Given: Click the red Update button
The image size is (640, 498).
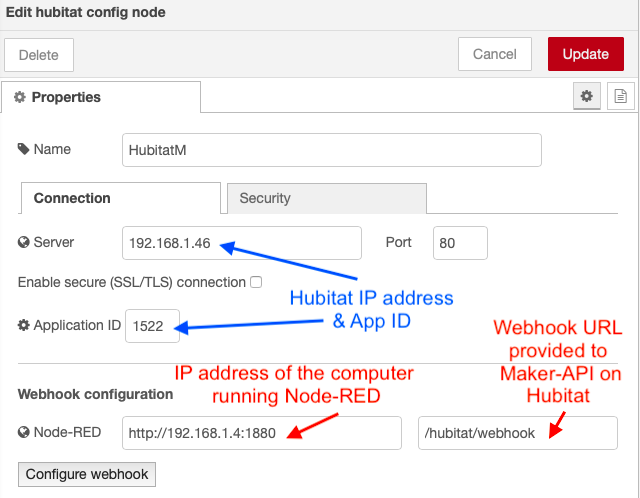Looking at the screenshot, I should point(586,54).
